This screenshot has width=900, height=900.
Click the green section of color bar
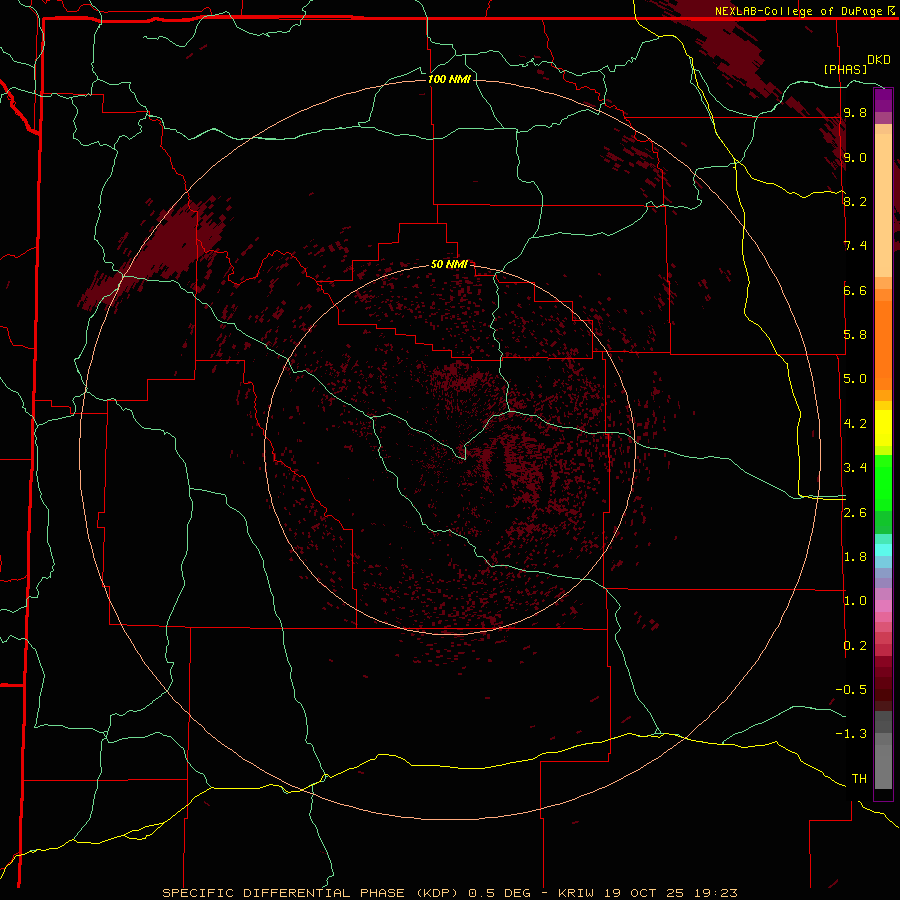pyautogui.click(x=883, y=482)
